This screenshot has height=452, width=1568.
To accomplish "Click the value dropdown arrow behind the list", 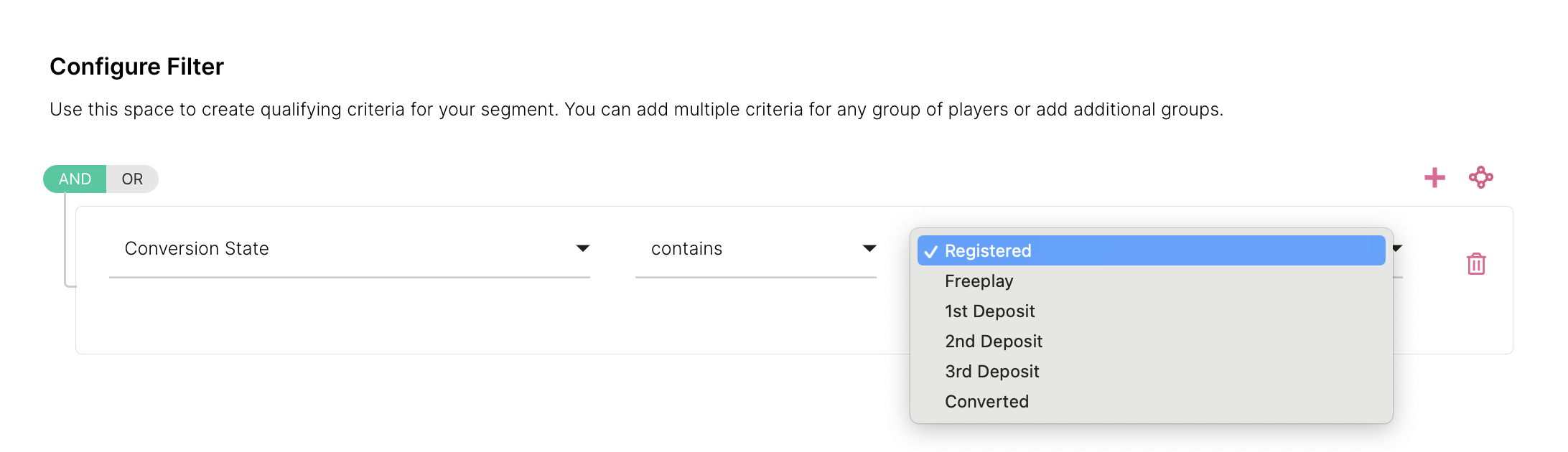I will point(1397,249).
